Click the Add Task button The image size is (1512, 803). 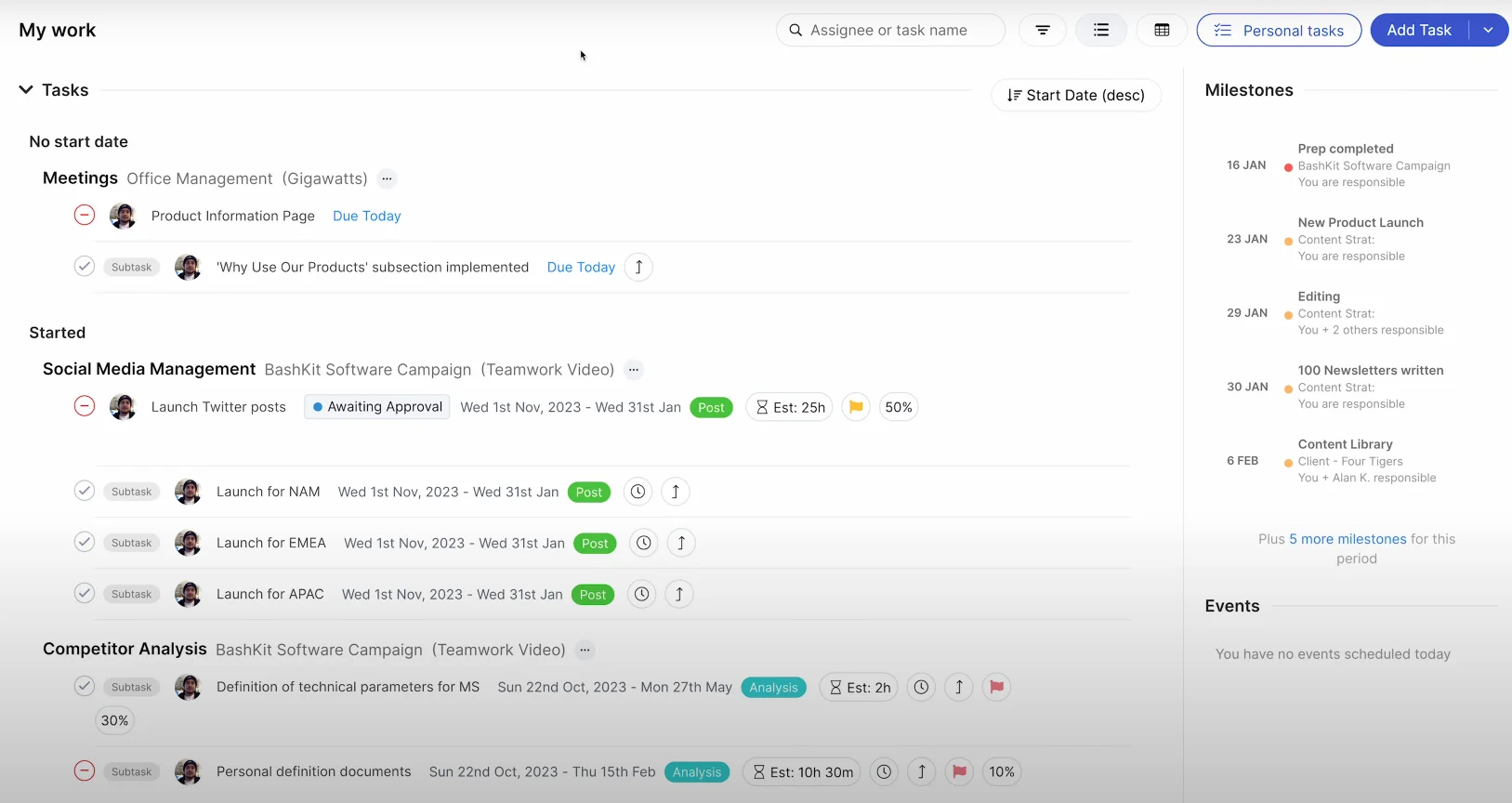1419,30
